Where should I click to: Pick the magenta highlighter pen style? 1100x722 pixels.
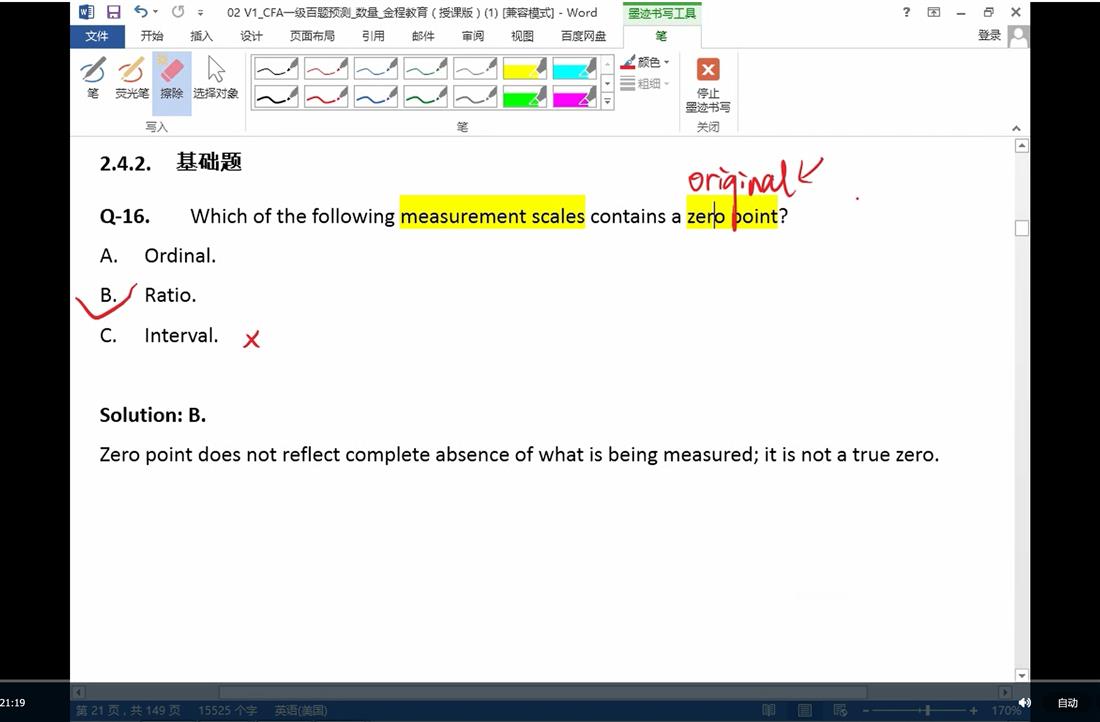click(574, 97)
